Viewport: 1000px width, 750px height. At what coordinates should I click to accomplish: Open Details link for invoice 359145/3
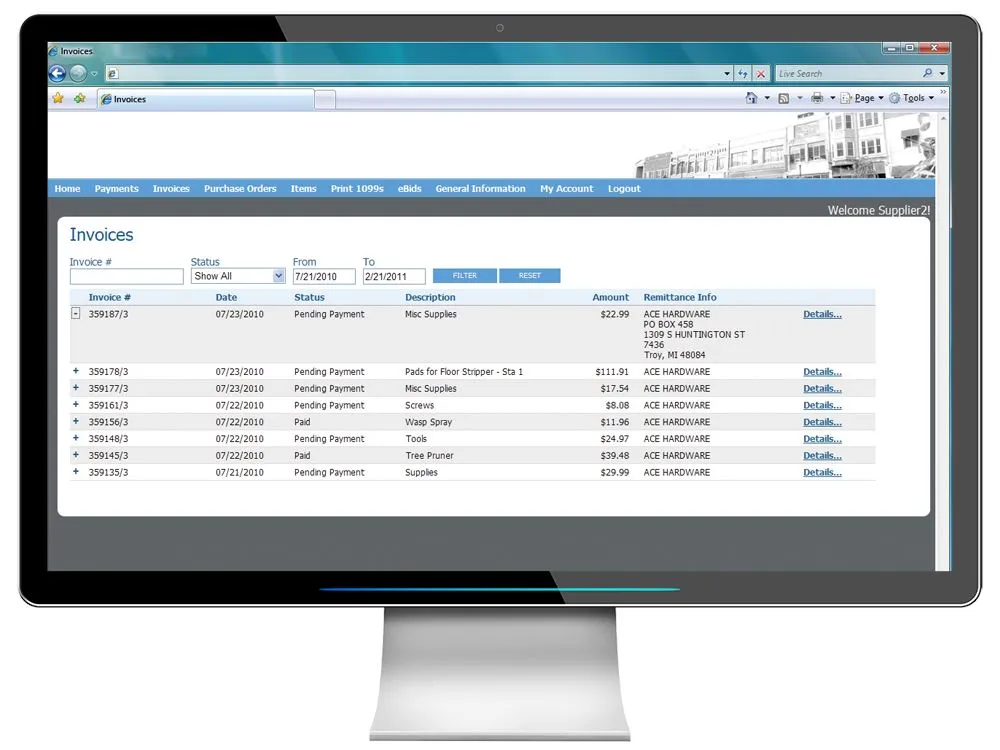pyautogui.click(x=820, y=455)
